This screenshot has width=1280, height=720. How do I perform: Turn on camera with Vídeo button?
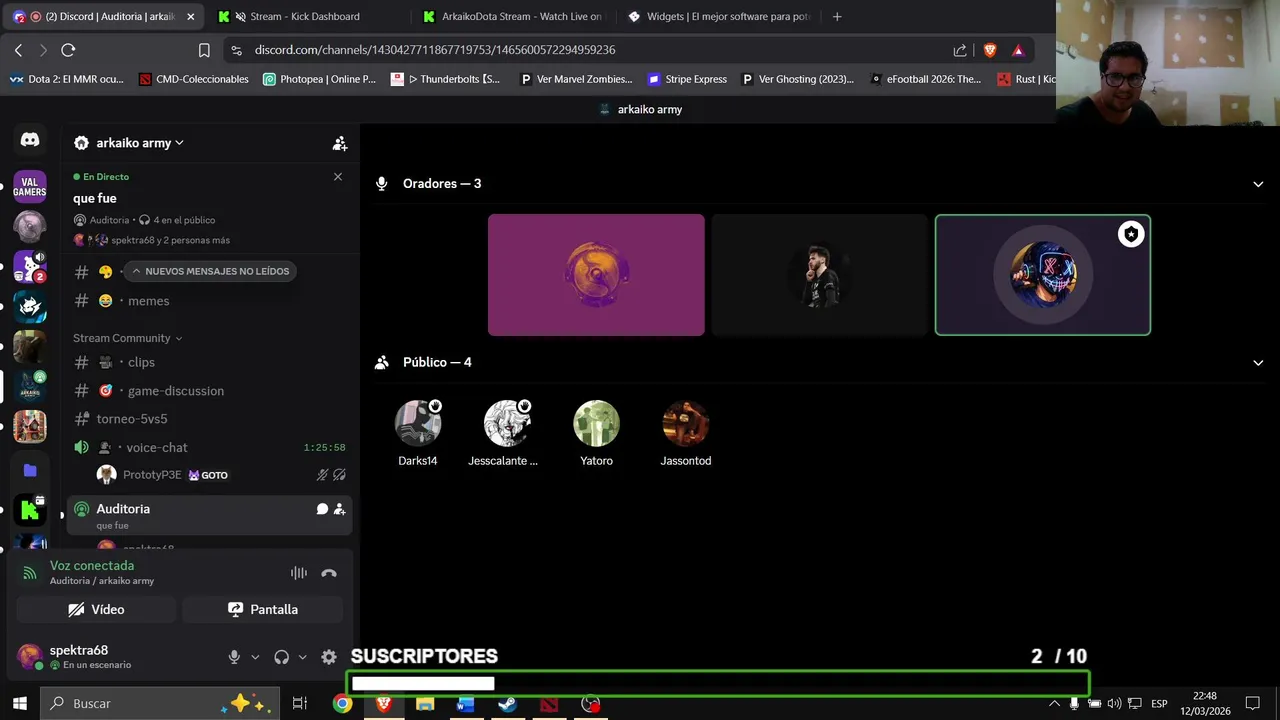(96, 609)
